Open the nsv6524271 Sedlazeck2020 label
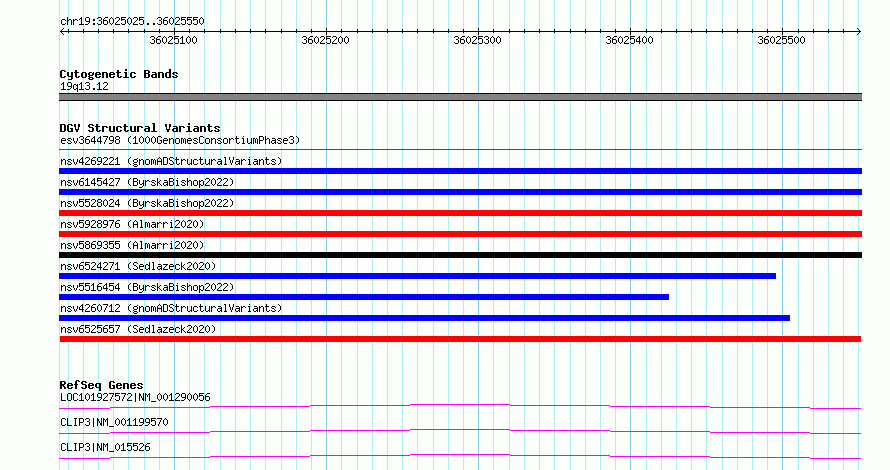The image size is (890, 470). [x=138, y=266]
